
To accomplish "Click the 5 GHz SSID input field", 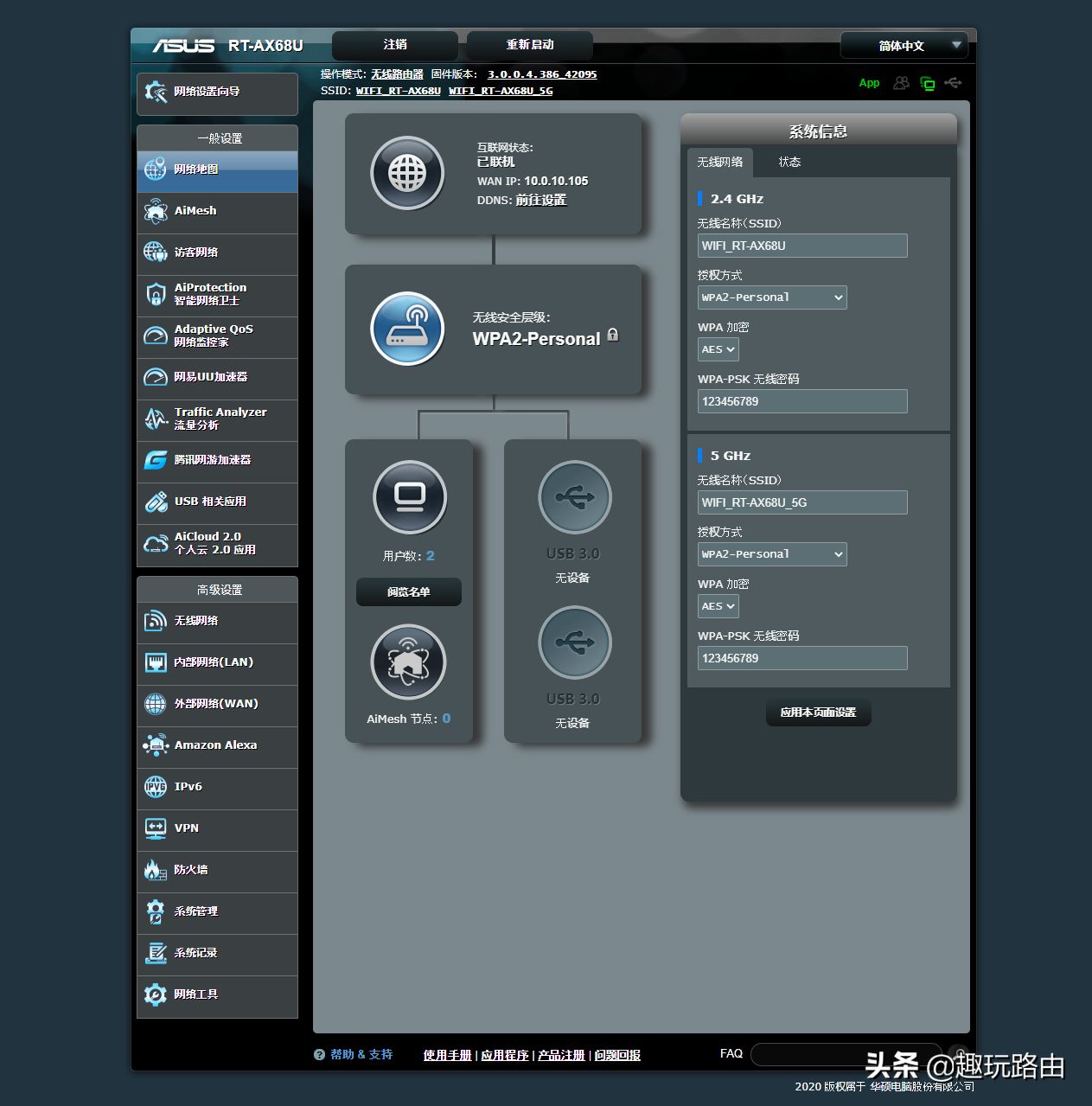I will coord(802,502).
